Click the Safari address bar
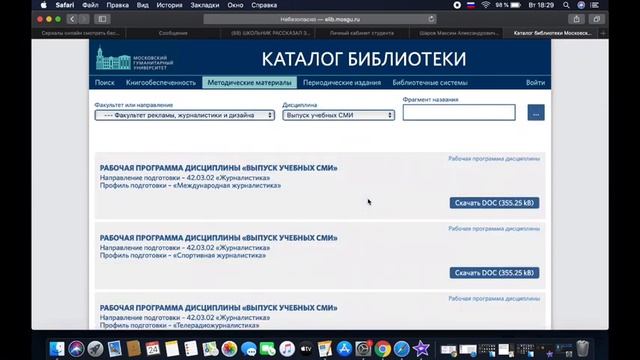Image resolution: width=640 pixels, height=360 pixels. coord(320,19)
